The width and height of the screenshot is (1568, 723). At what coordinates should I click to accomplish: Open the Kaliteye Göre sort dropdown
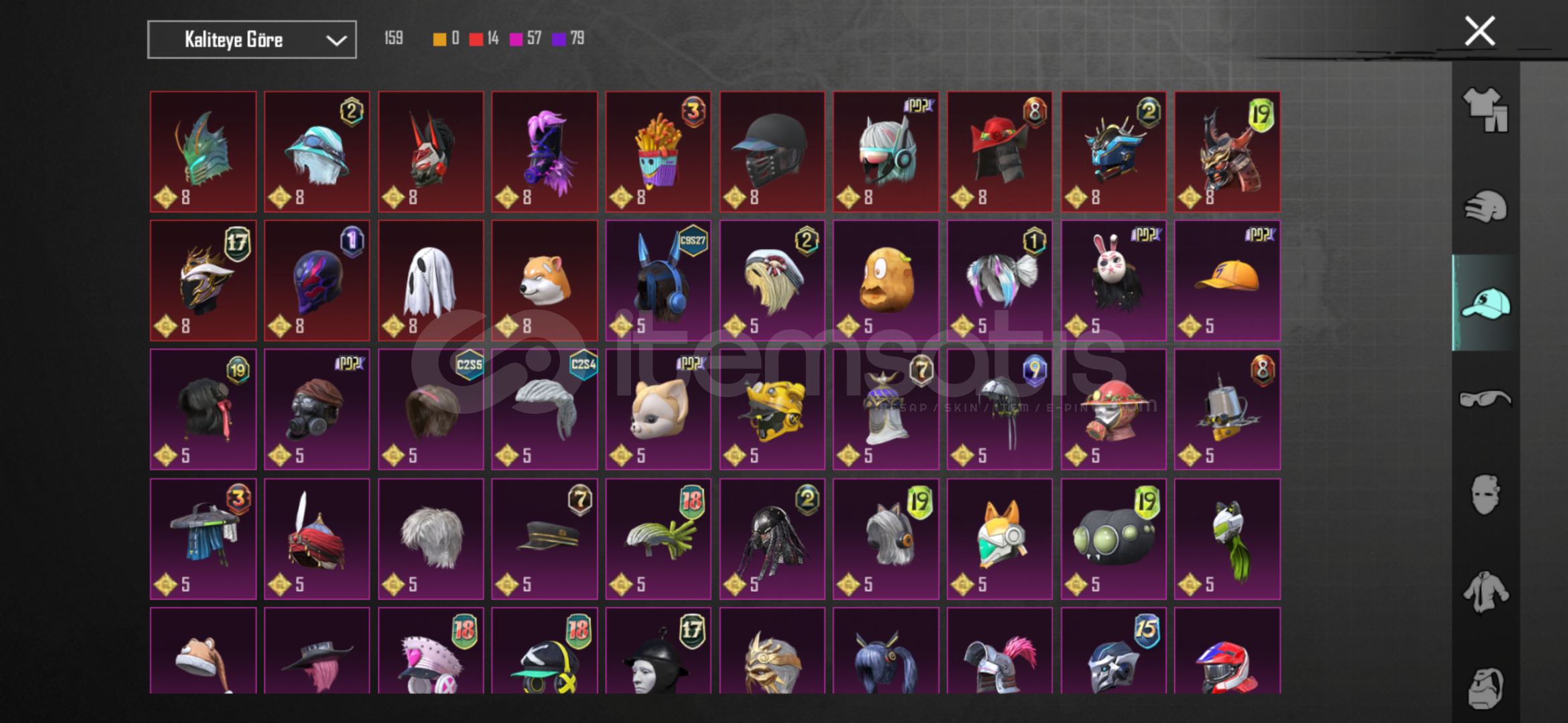point(252,39)
